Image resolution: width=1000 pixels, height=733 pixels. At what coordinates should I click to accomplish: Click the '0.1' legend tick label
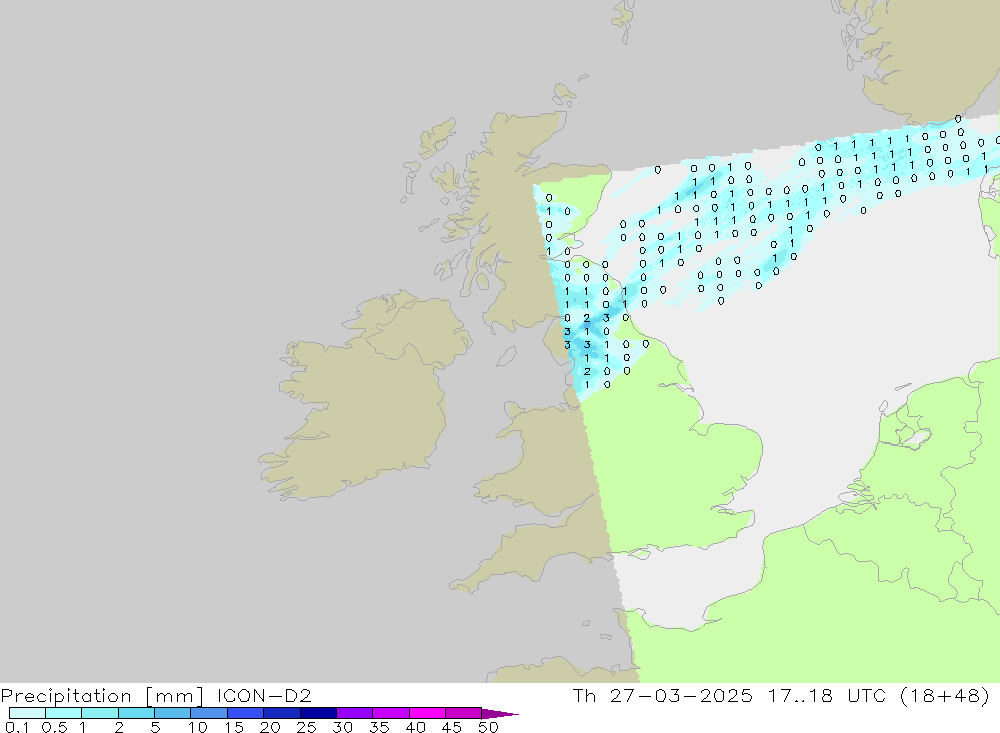17,727
